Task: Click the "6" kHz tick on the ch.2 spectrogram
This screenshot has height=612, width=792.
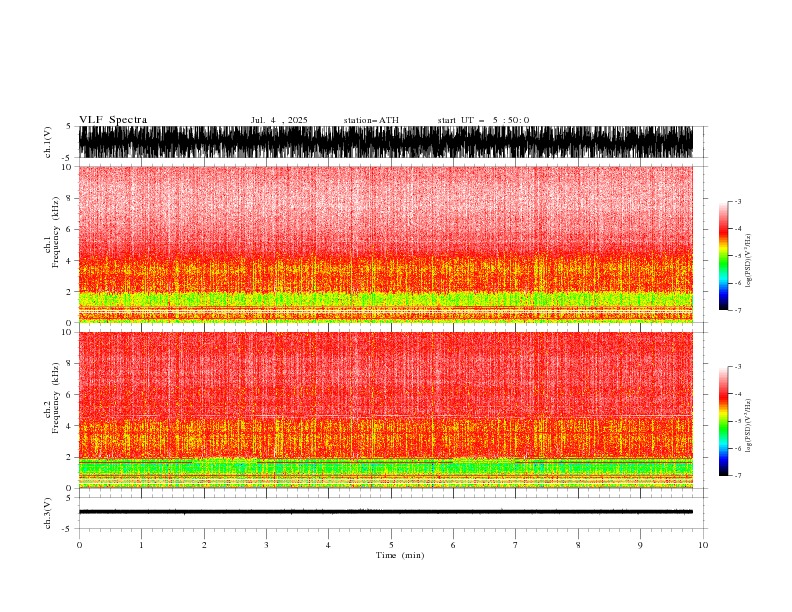Action: coord(70,395)
